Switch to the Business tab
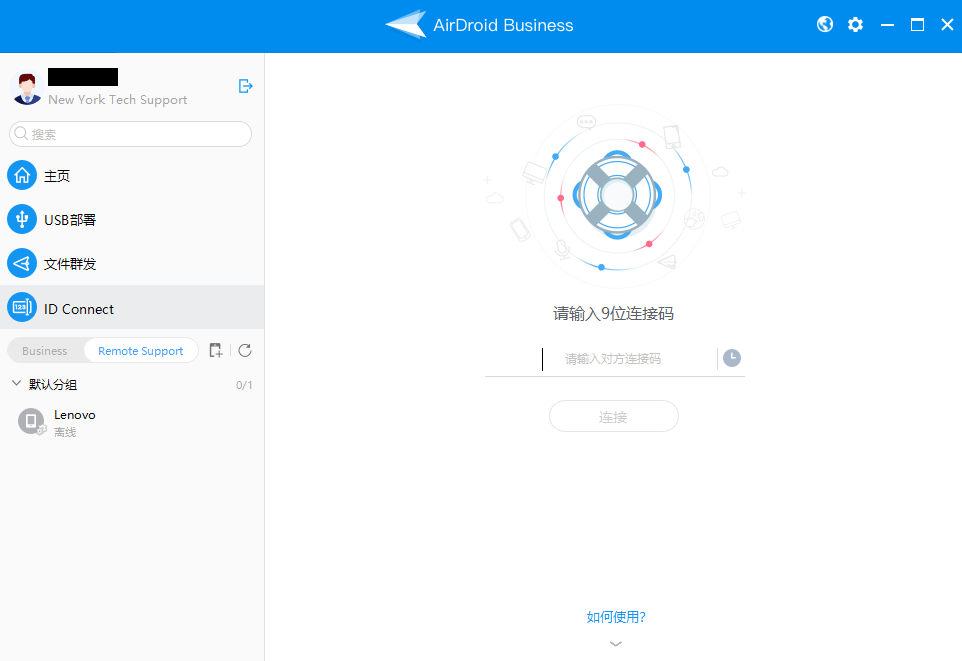Viewport: 962px width, 661px height. pos(45,350)
